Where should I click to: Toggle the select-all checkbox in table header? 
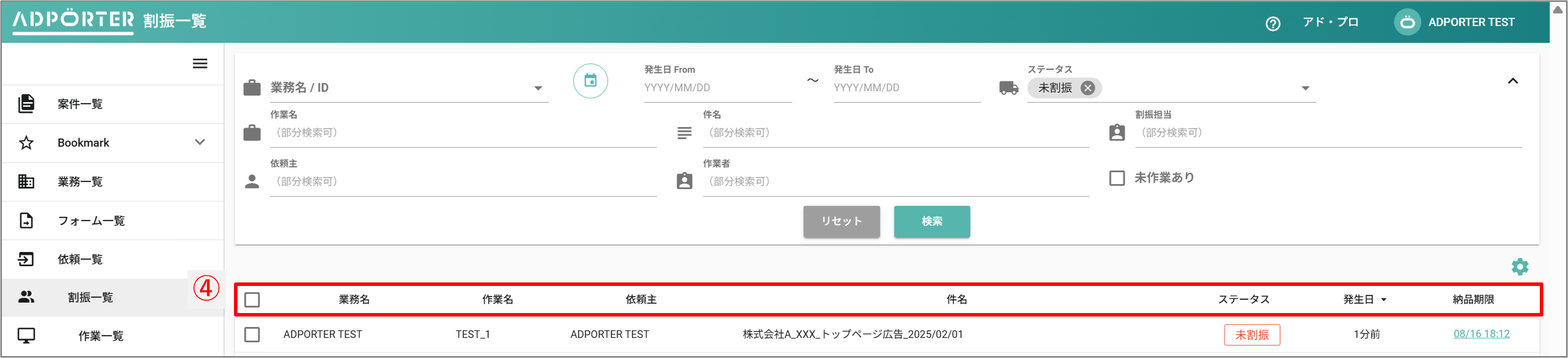[x=252, y=300]
